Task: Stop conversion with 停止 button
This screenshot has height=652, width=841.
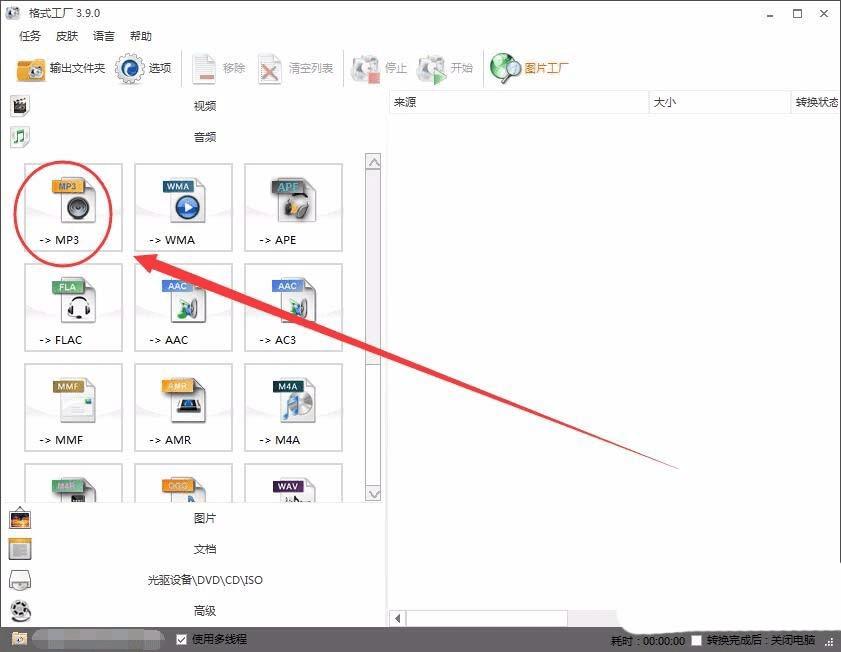Action: [x=379, y=69]
